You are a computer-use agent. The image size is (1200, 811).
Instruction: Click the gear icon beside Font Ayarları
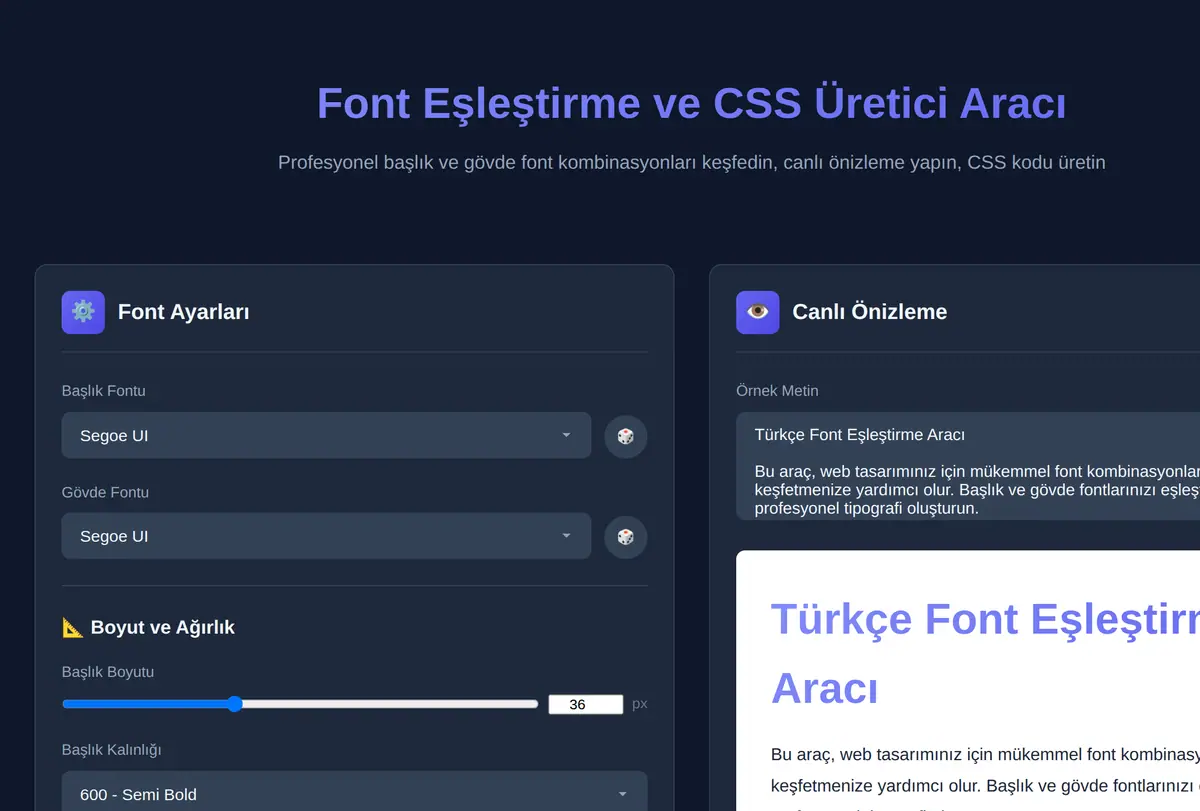click(83, 312)
